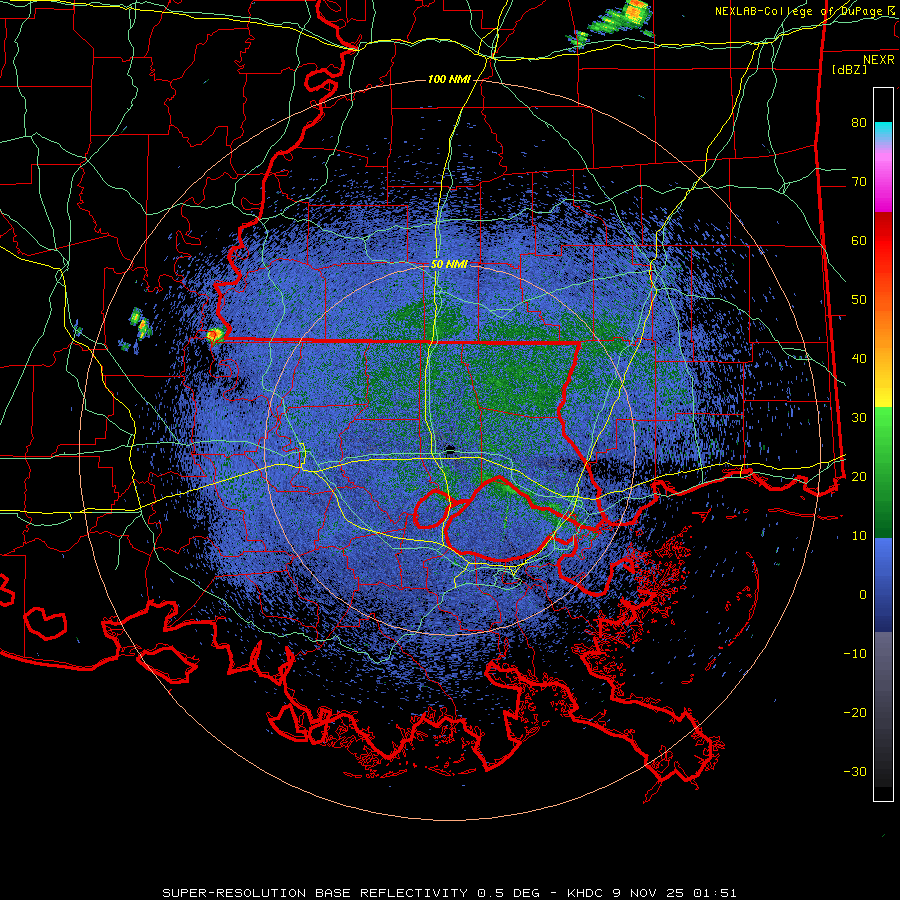900x900 pixels.
Task: Click the 40 value on the dBZ scale
Action: (x=859, y=359)
